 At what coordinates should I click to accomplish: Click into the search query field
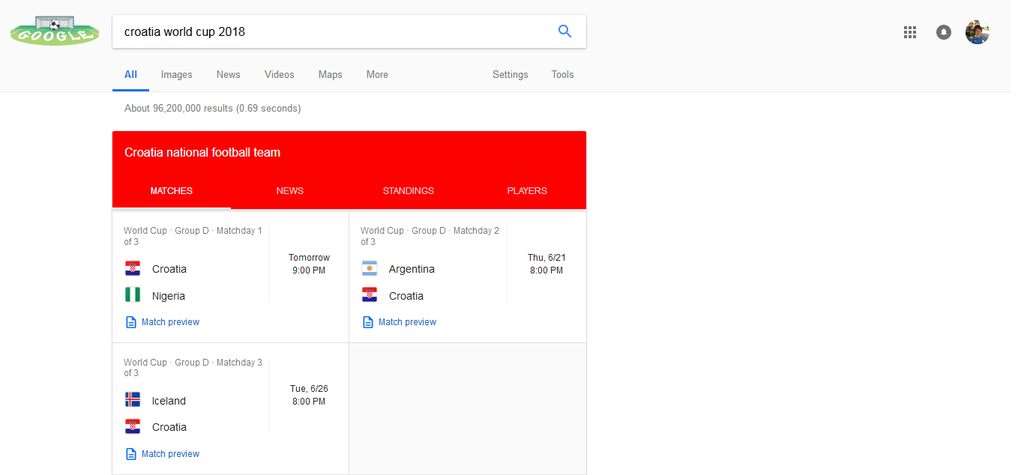(330, 31)
